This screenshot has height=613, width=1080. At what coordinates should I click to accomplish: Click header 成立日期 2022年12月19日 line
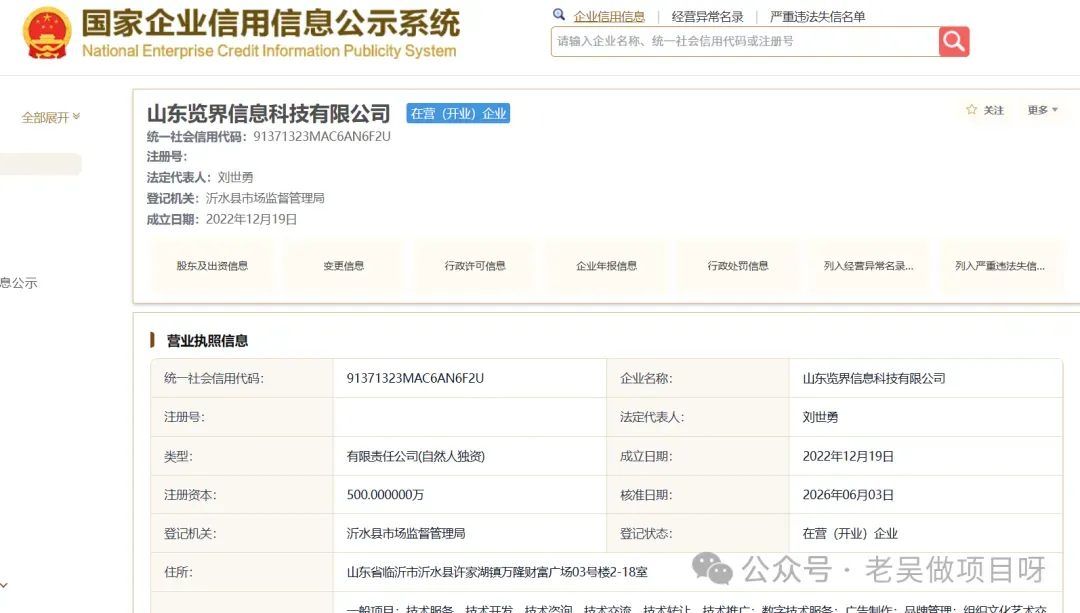point(222,220)
